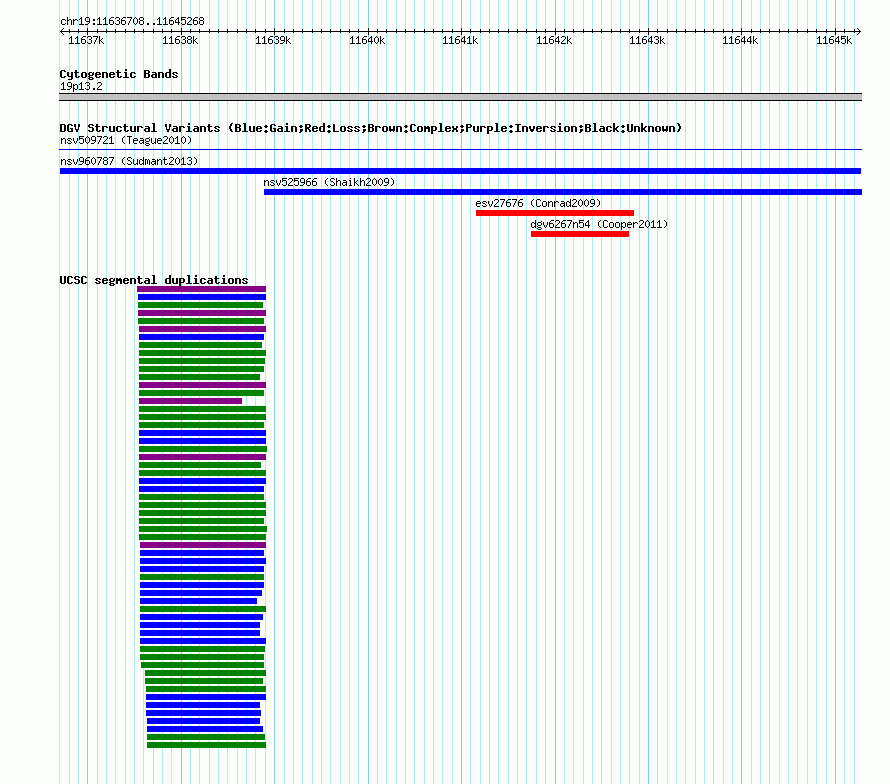Click the 11641k ruler position
This screenshot has width=890, height=784.
point(460,40)
